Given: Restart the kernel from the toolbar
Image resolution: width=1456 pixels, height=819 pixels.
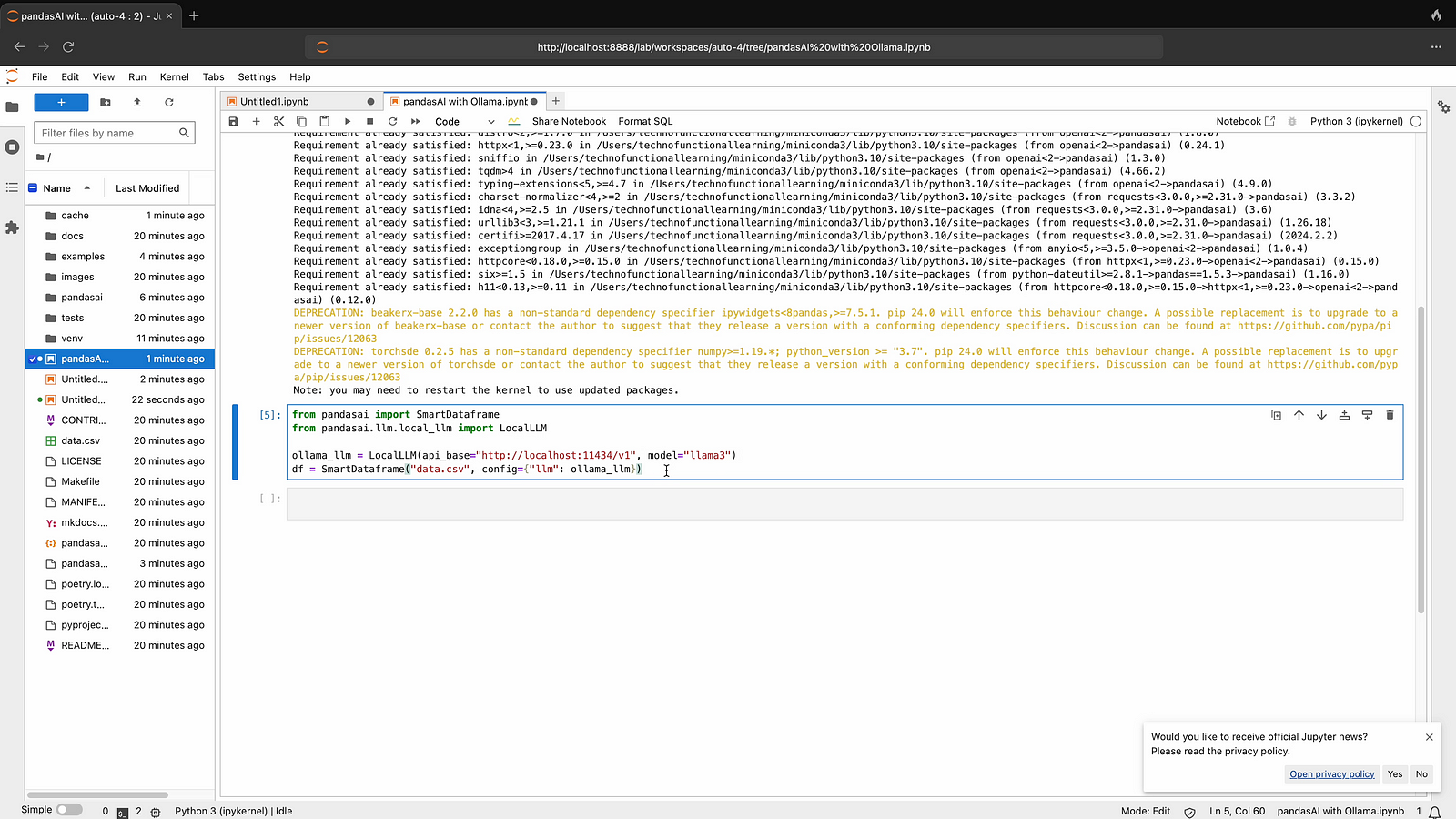Looking at the screenshot, I should tap(392, 121).
